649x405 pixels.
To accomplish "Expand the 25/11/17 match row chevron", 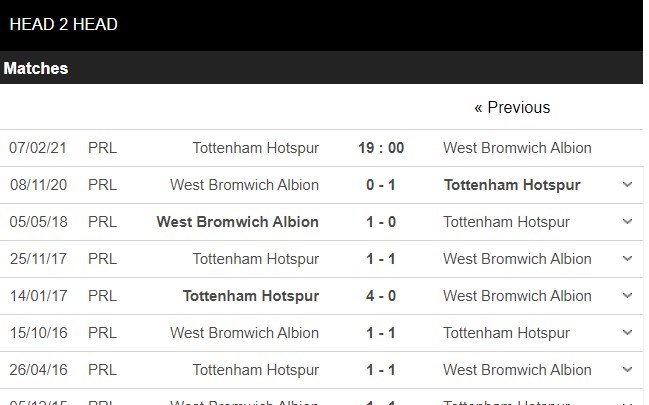I will (627, 259).
